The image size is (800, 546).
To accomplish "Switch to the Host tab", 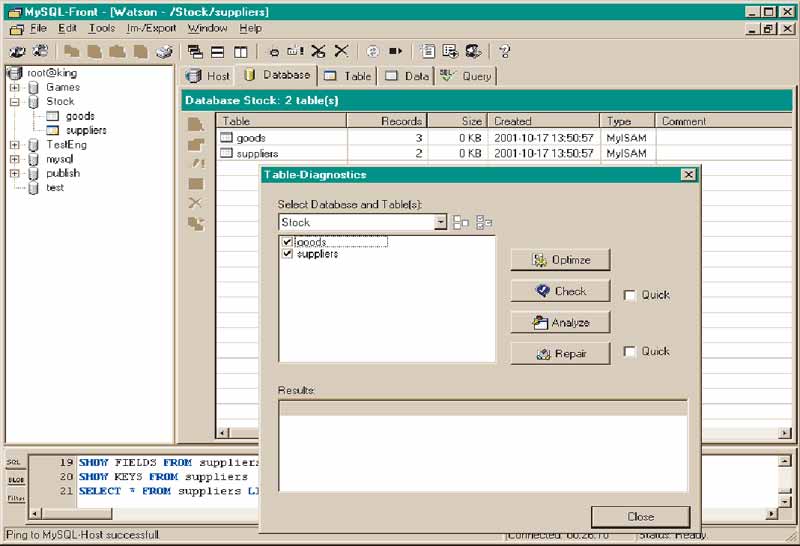I will (208, 76).
